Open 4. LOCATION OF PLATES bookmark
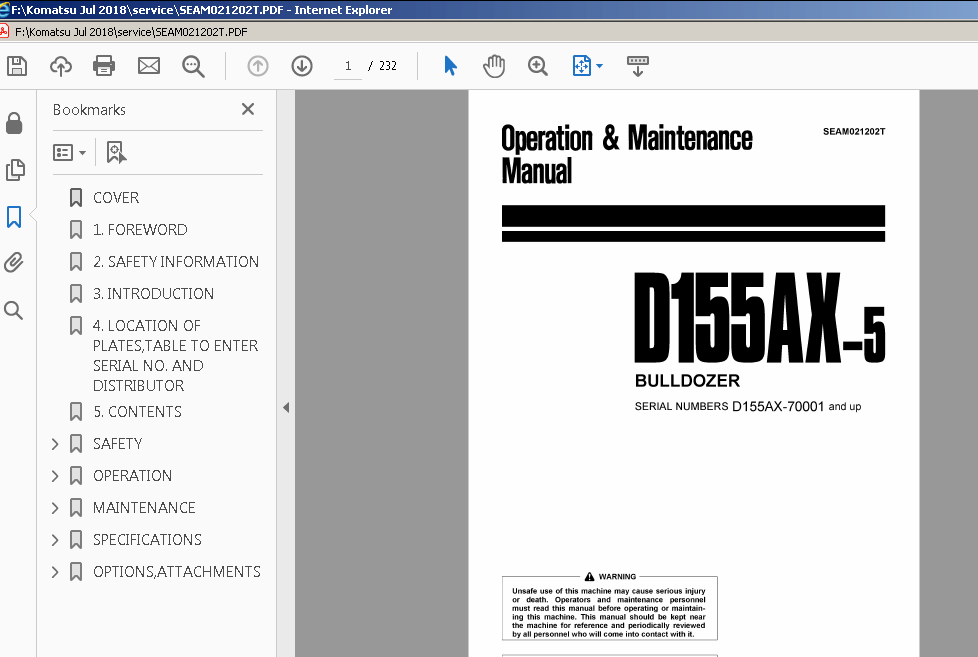The image size is (978, 657). [175, 356]
